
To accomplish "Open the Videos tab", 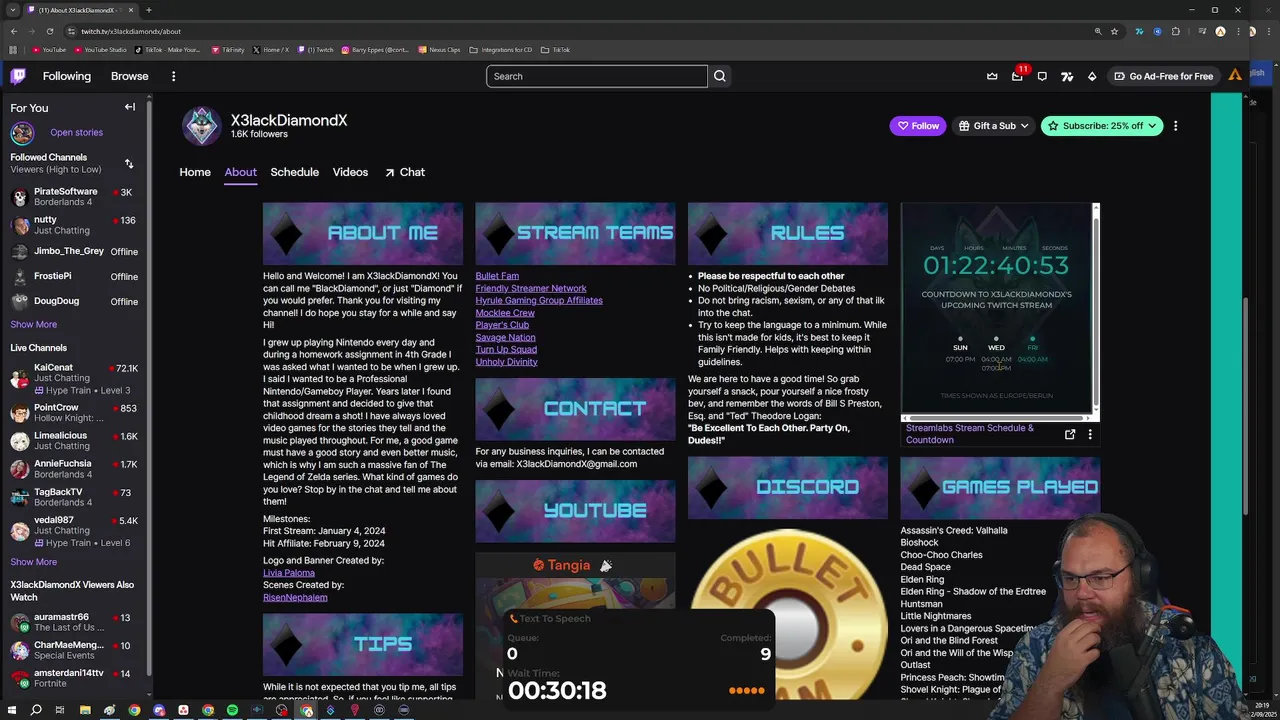I will 350,172.
